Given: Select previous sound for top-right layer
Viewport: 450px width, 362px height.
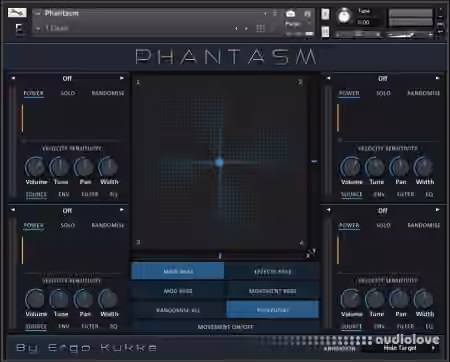Looking at the screenshot, I should (328, 78).
